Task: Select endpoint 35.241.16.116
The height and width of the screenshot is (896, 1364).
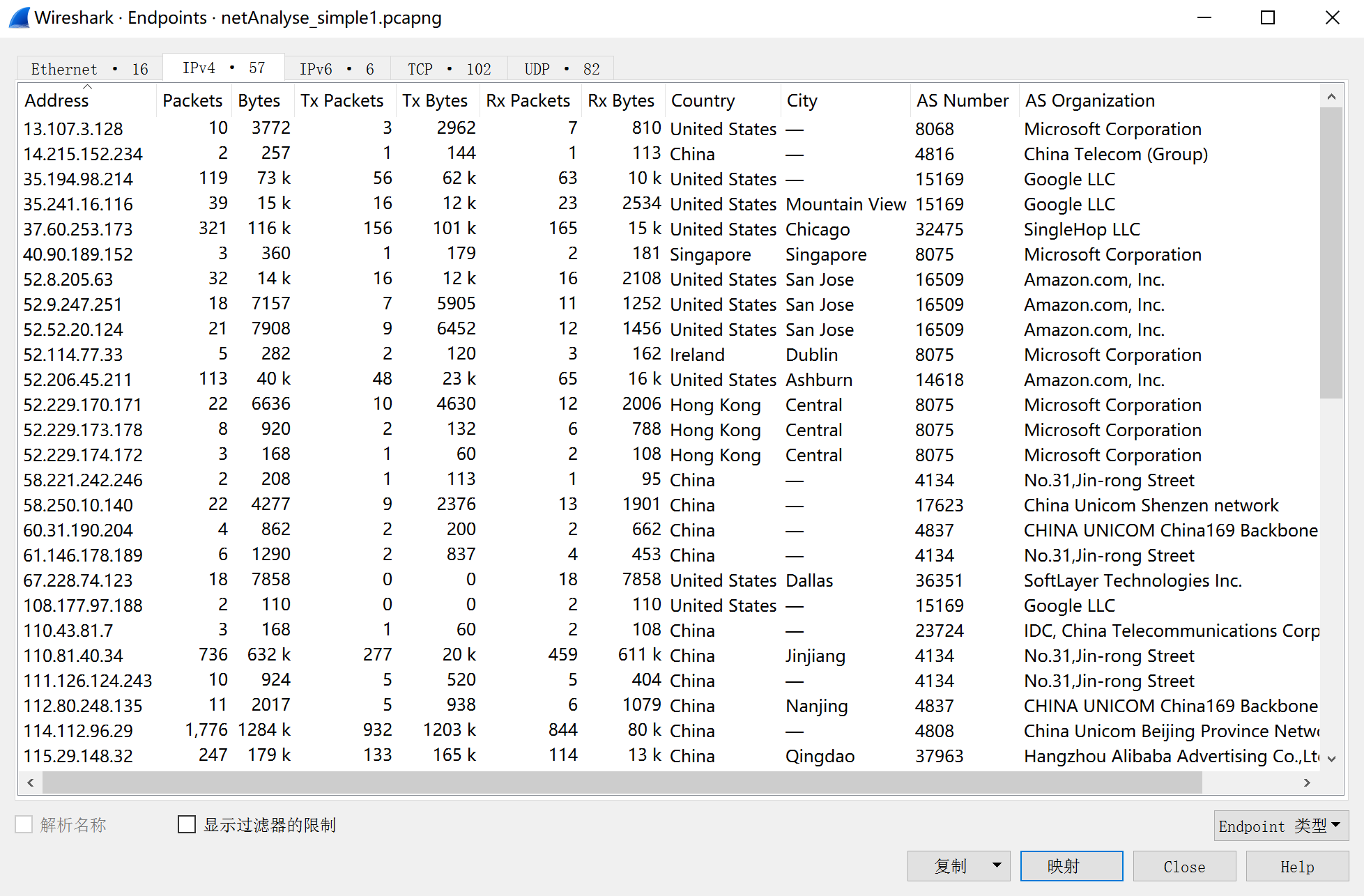Action: pyautogui.click(x=669, y=204)
